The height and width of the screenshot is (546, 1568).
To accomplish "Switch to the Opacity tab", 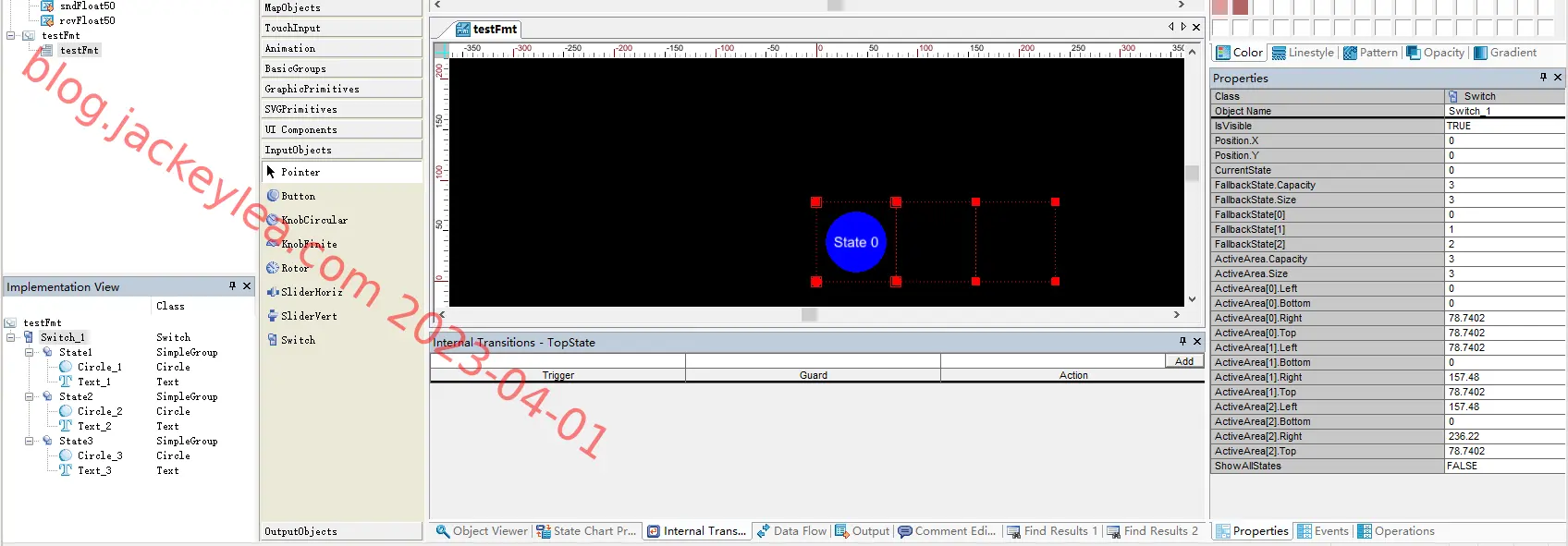I will click(x=1436, y=53).
